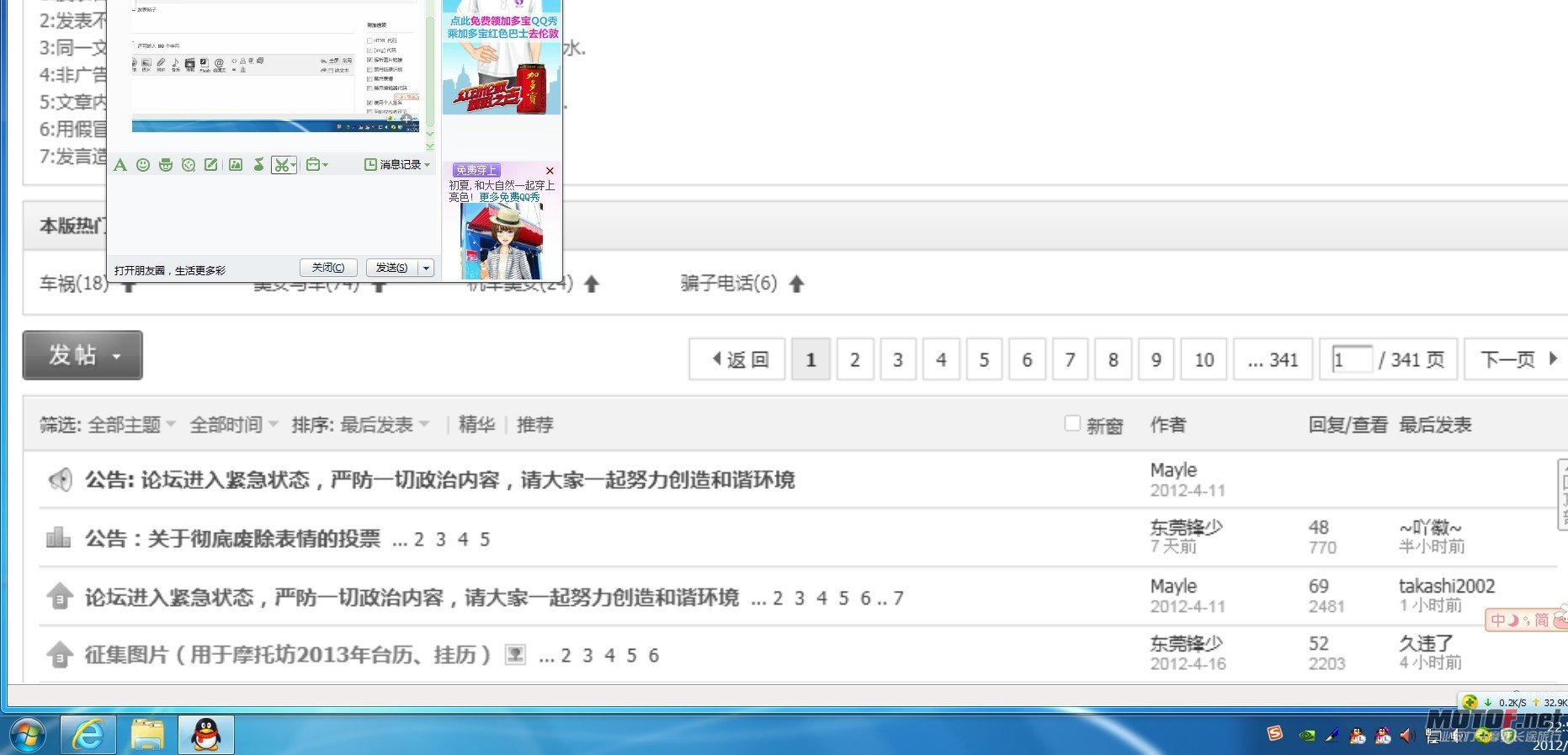Click the 加多宝 ad banner in QQ chat
The width and height of the screenshot is (1568, 755).
(502, 57)
